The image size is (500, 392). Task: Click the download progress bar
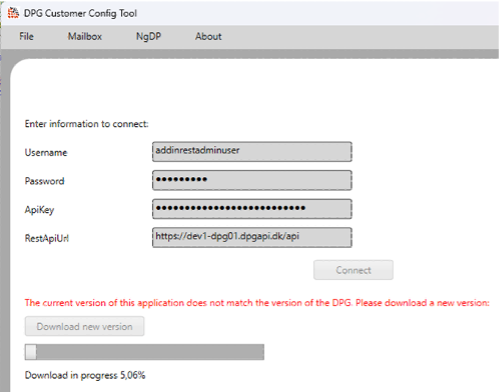click(144, 352)
